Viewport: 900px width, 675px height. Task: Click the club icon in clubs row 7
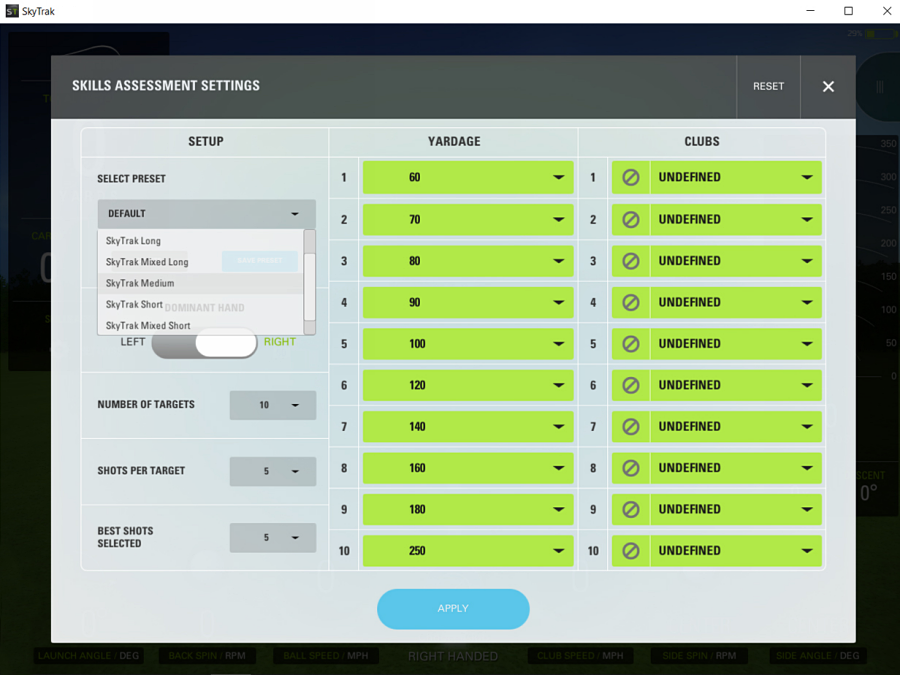coord(630,426)
